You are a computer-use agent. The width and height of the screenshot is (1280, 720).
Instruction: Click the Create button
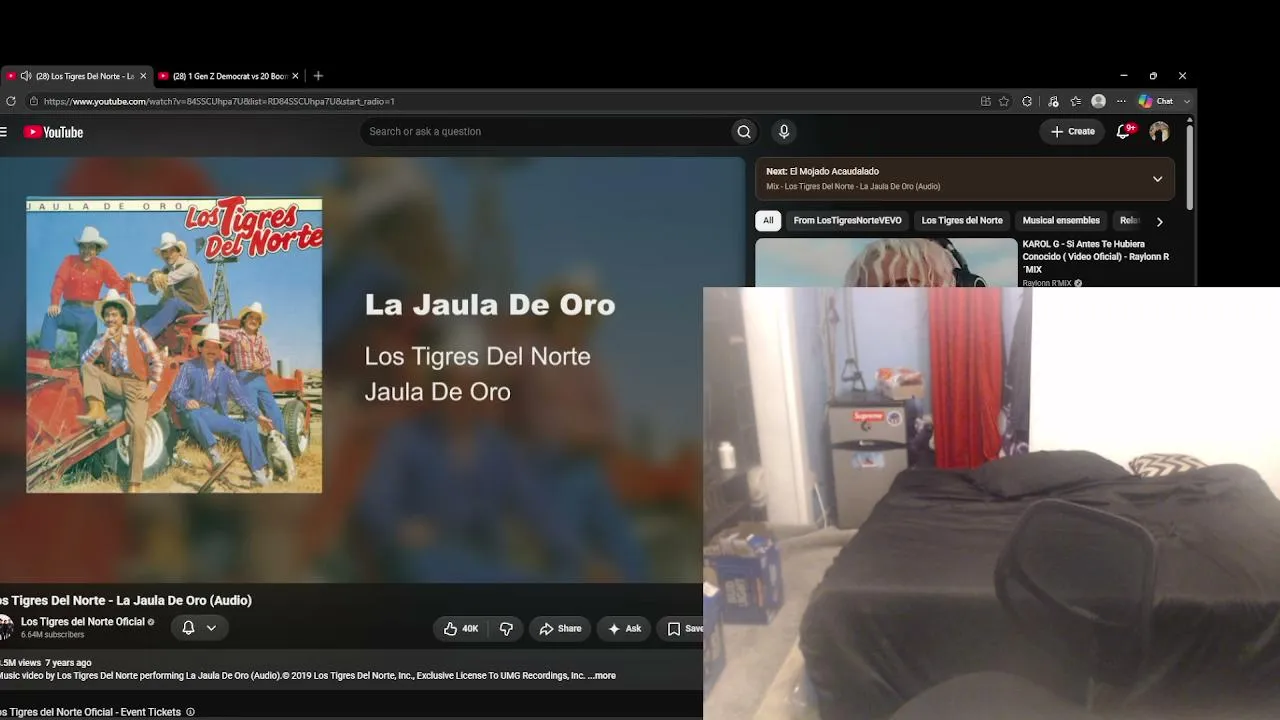[1073, 131]
